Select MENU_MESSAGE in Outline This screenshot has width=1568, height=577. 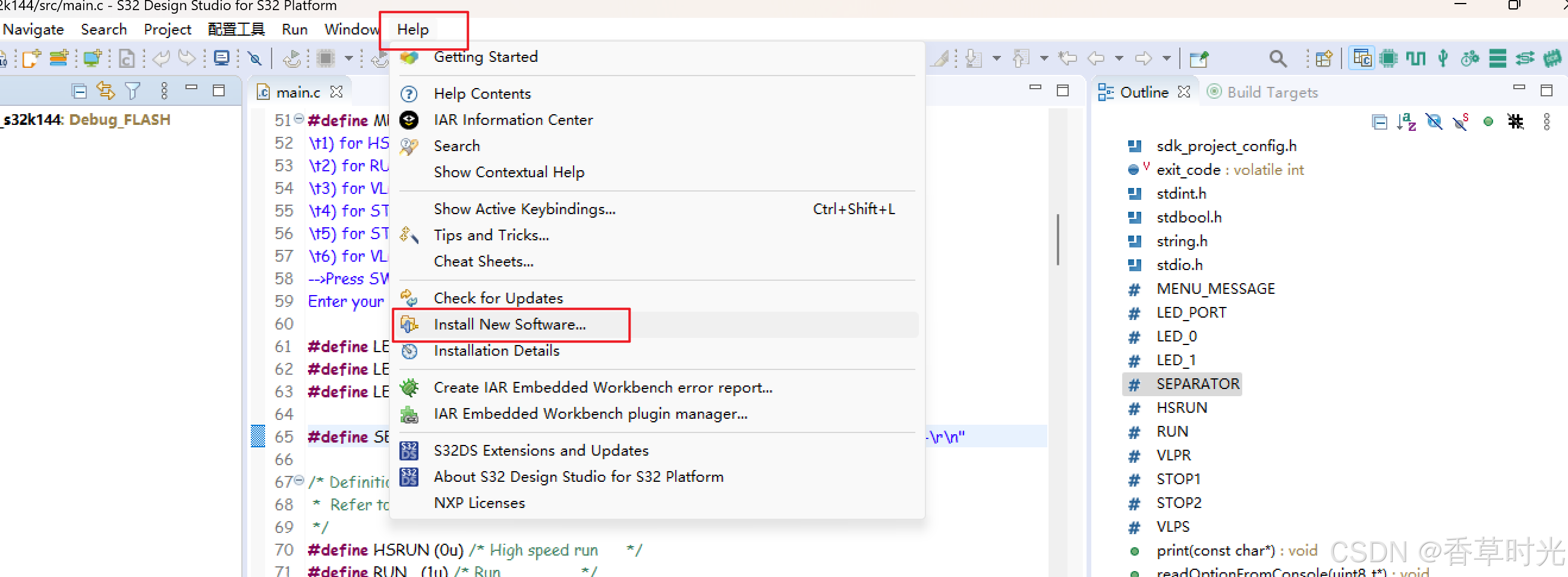point(1215,289)
